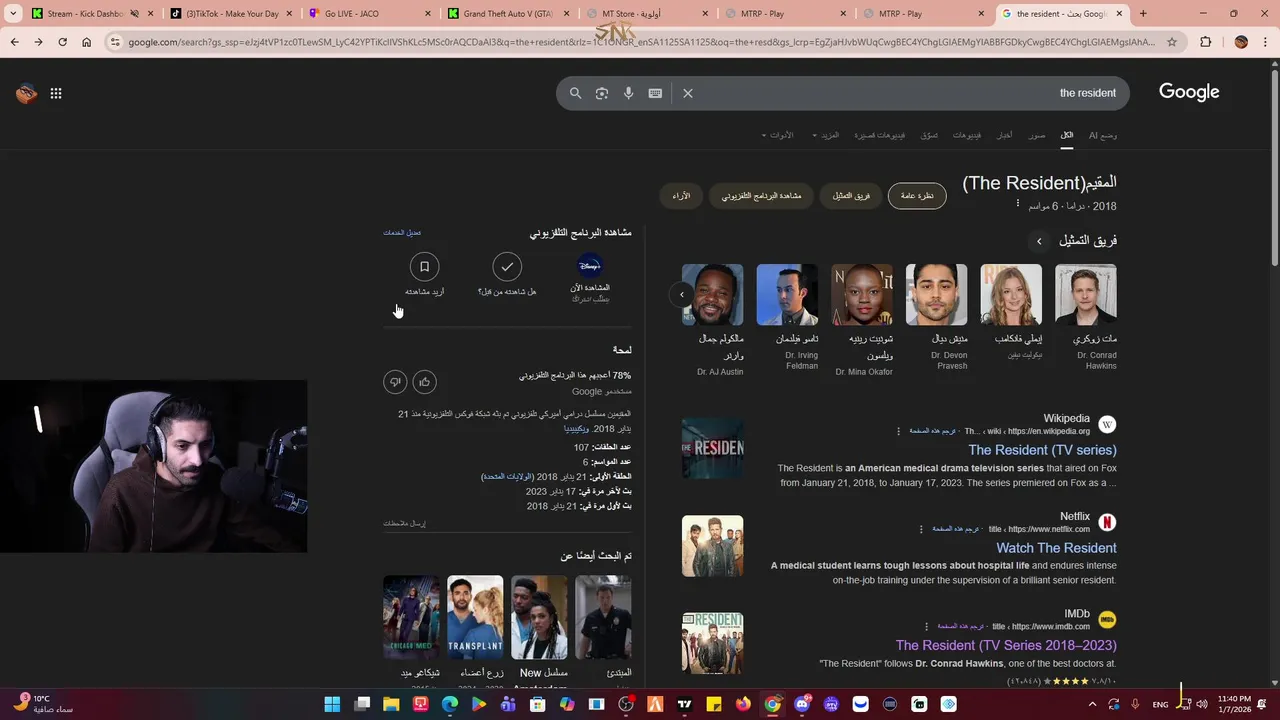The width and height of the screenshot is (1280, 720).
Task: Open three-dot menu beside IMDb result
Action: coord(926,627)
